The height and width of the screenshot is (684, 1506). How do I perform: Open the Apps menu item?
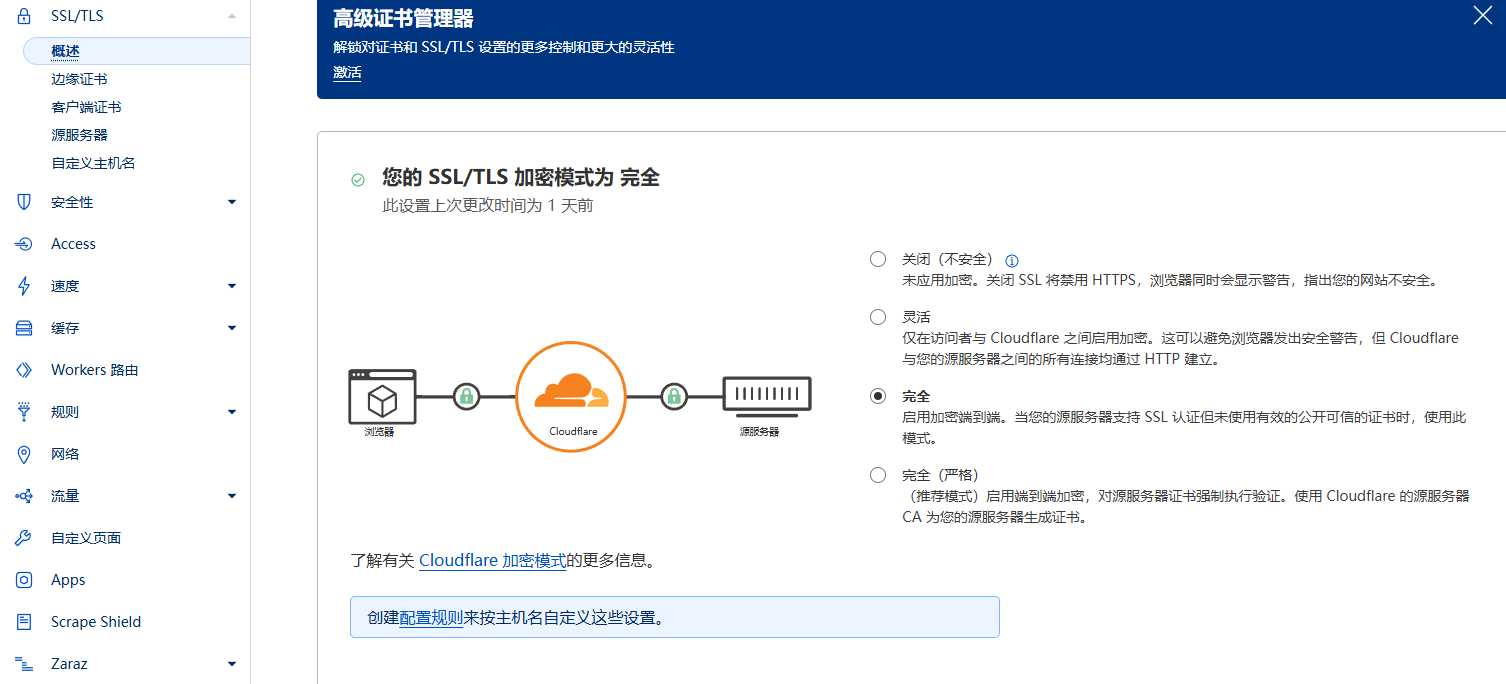coord(68,580)
